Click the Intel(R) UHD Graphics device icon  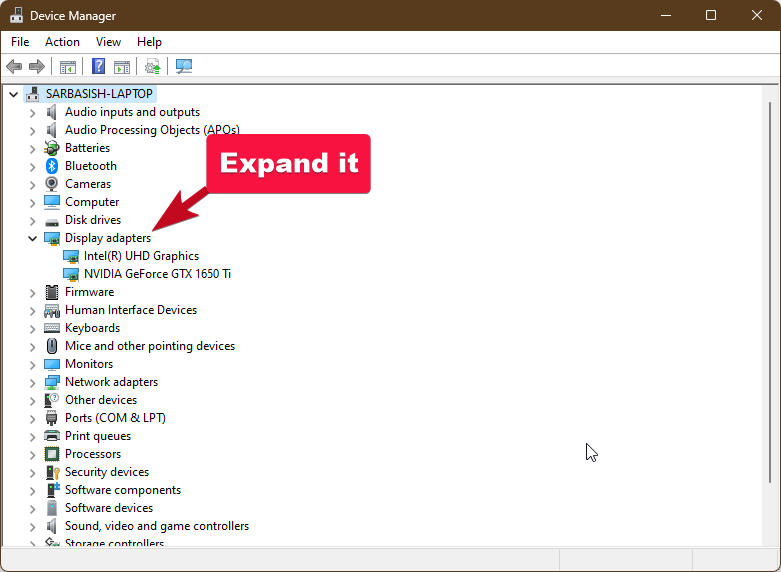[71, 256]
